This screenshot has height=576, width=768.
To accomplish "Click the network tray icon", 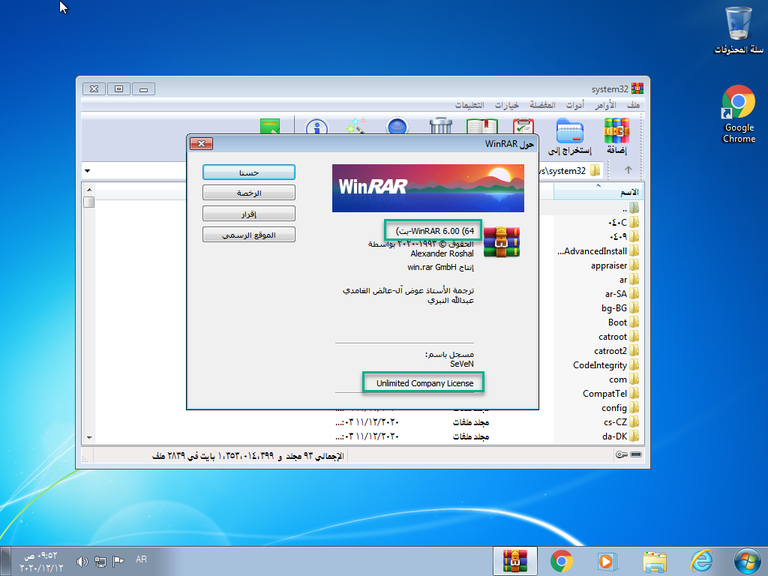I will [x=100, y=561].
